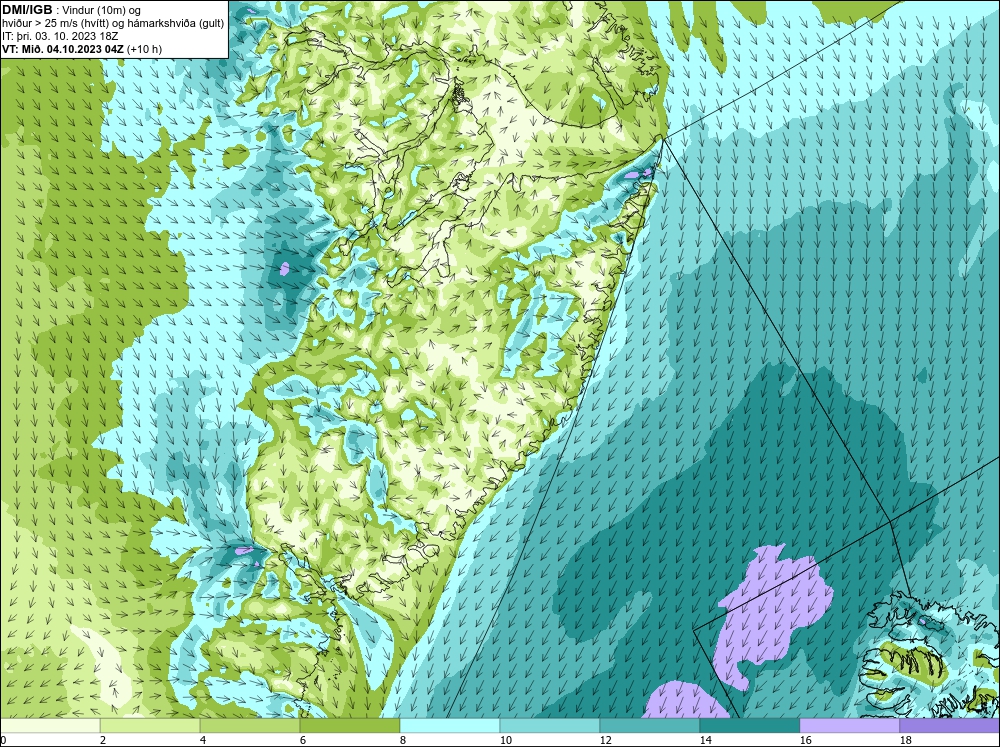Click the olive green 6–8 legend swatch
Screen dimensions: 1000x747
[349, 726]
